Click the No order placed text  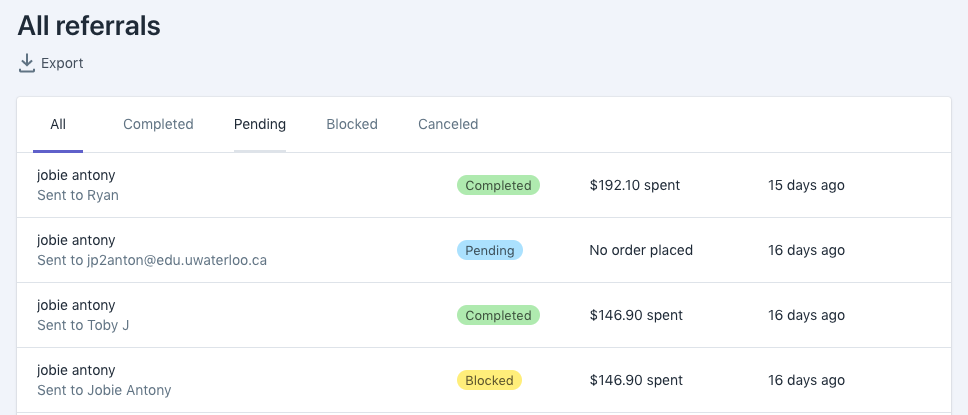click(641, 250)
